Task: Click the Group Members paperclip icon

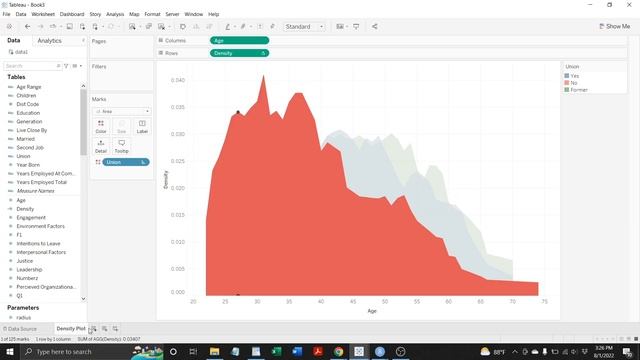Action: pyautogui.click(x=243, y=27)
